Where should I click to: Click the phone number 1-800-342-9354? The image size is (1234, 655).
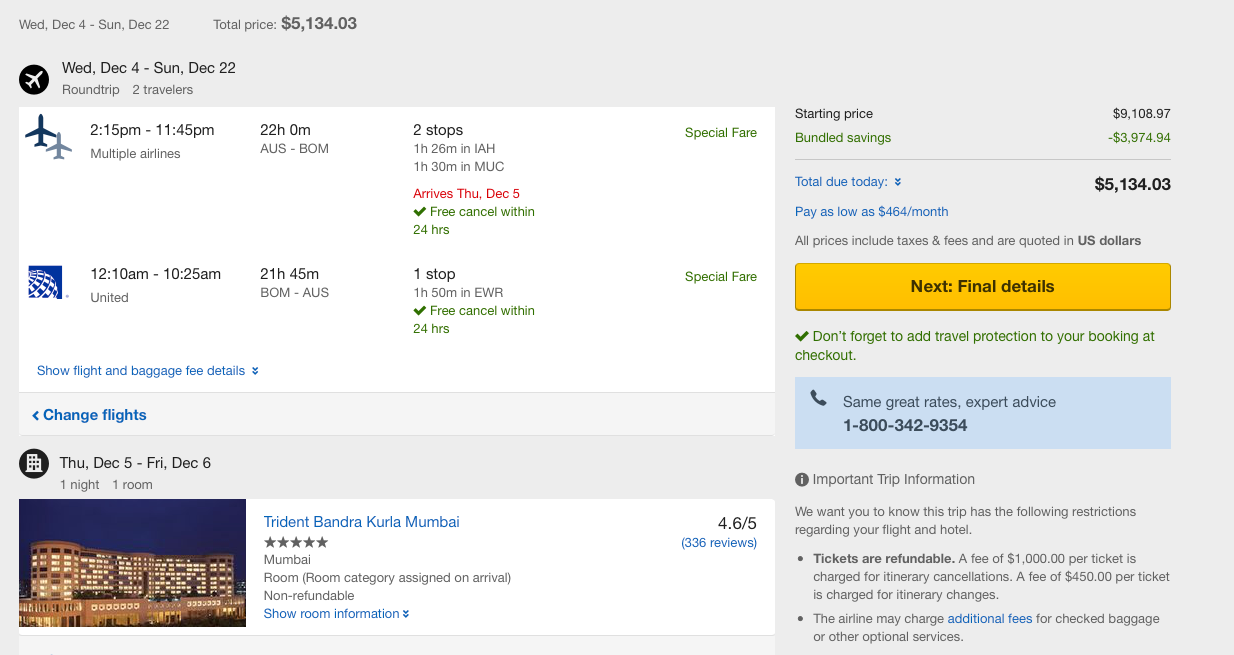(905, 426)
